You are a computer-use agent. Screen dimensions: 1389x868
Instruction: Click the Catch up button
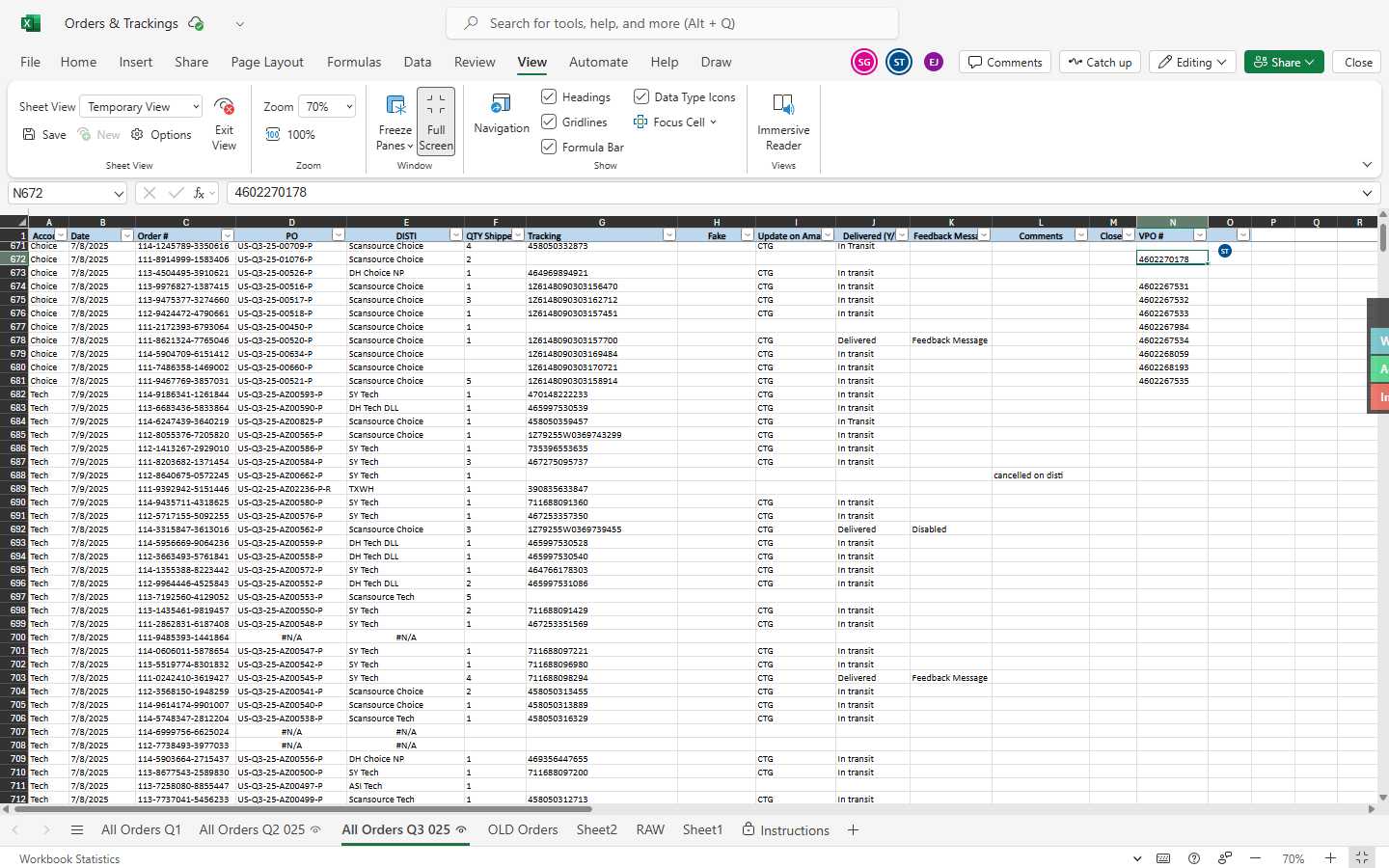coord(1100,62)
